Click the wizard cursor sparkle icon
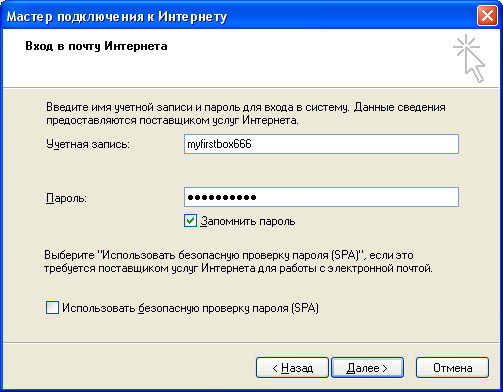The width and height of the screenshot is (503, 392). click(x=469, y=58)
